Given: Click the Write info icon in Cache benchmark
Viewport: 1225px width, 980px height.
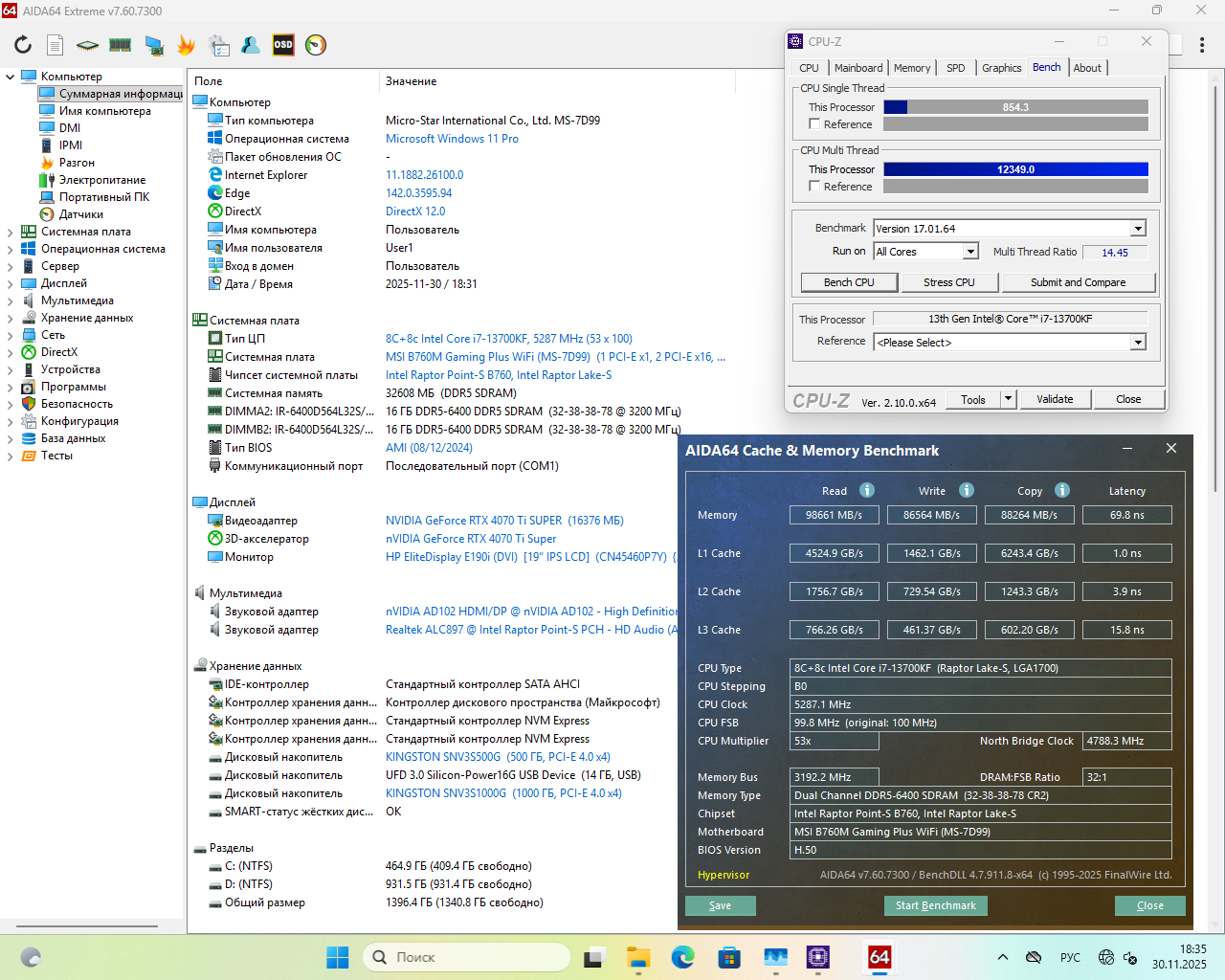Looking at the screenshot, I should pos(967,490).
